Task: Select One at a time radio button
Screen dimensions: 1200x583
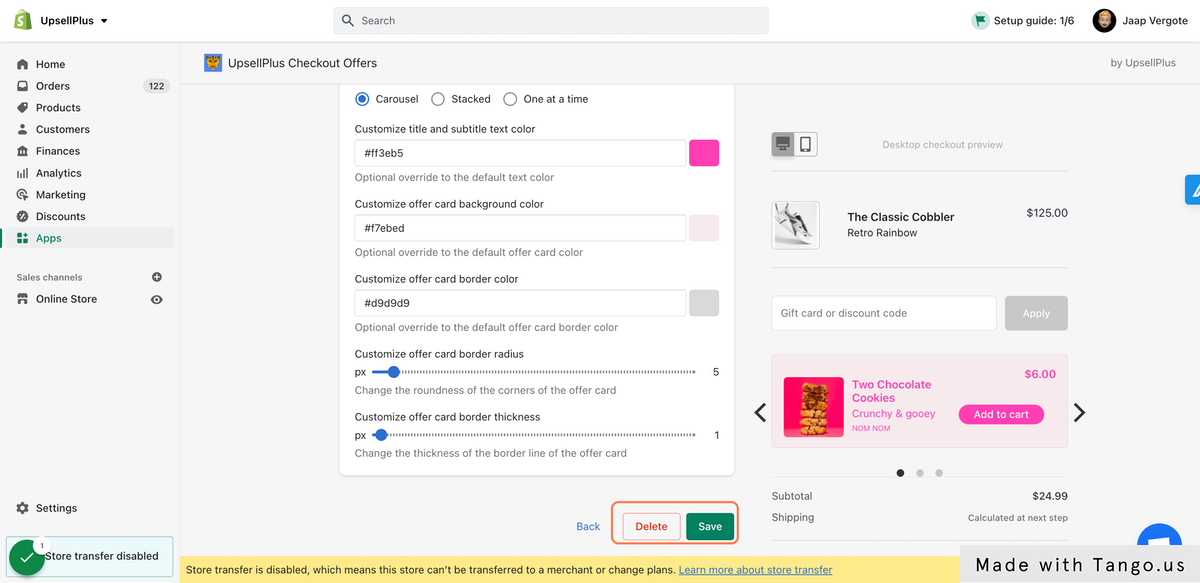Action: pos(510,99)
